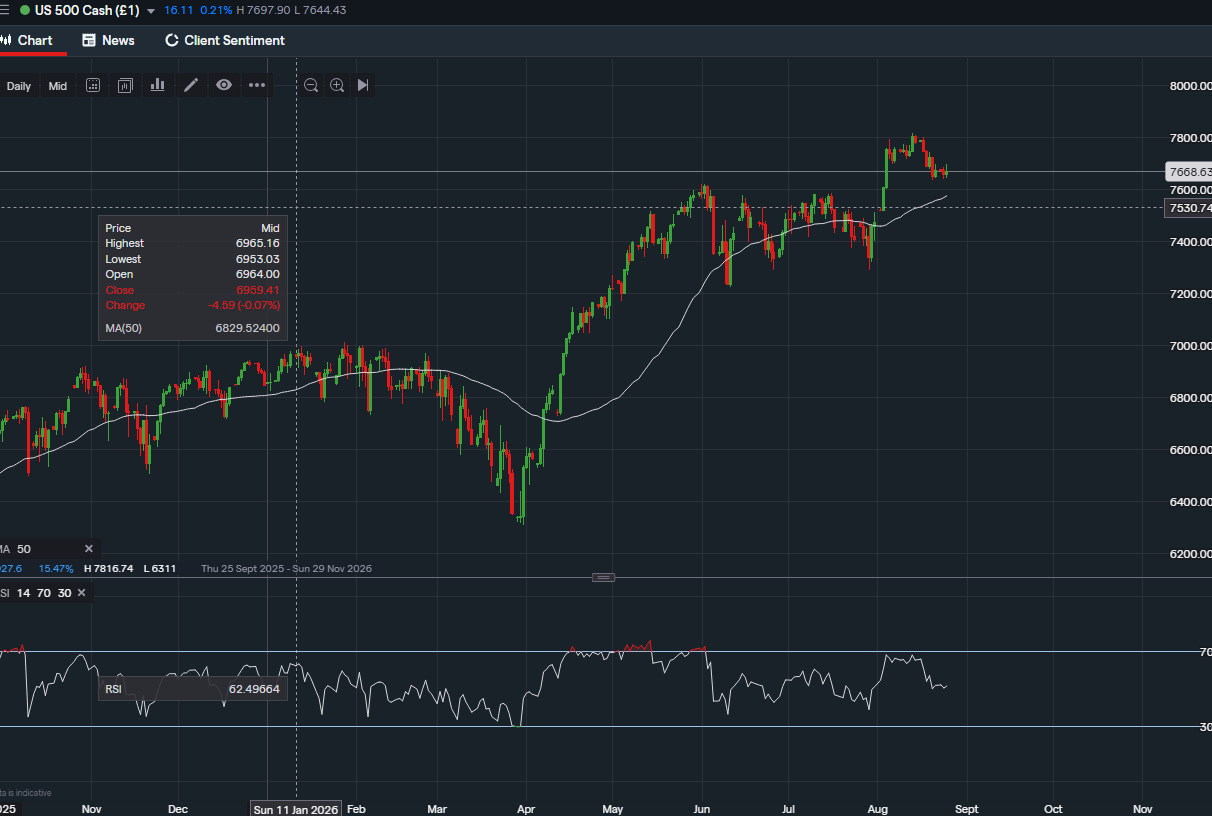Click the MA(50) 6829.52400 tooltip value
The width and height of the screenshot is (1212, 816).
(x=247, y=328)
